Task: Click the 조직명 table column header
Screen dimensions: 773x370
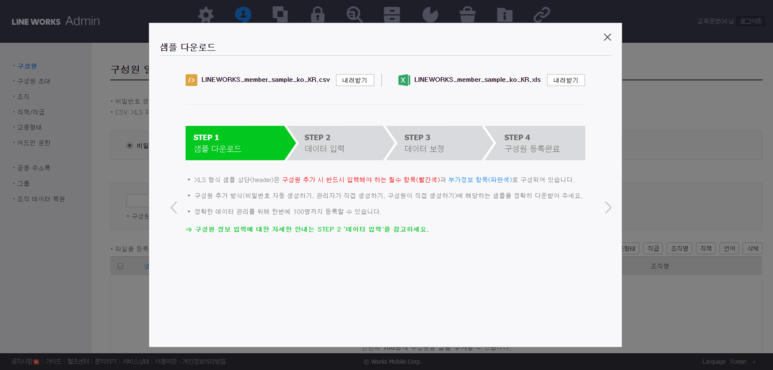Action: pos(660,266)
